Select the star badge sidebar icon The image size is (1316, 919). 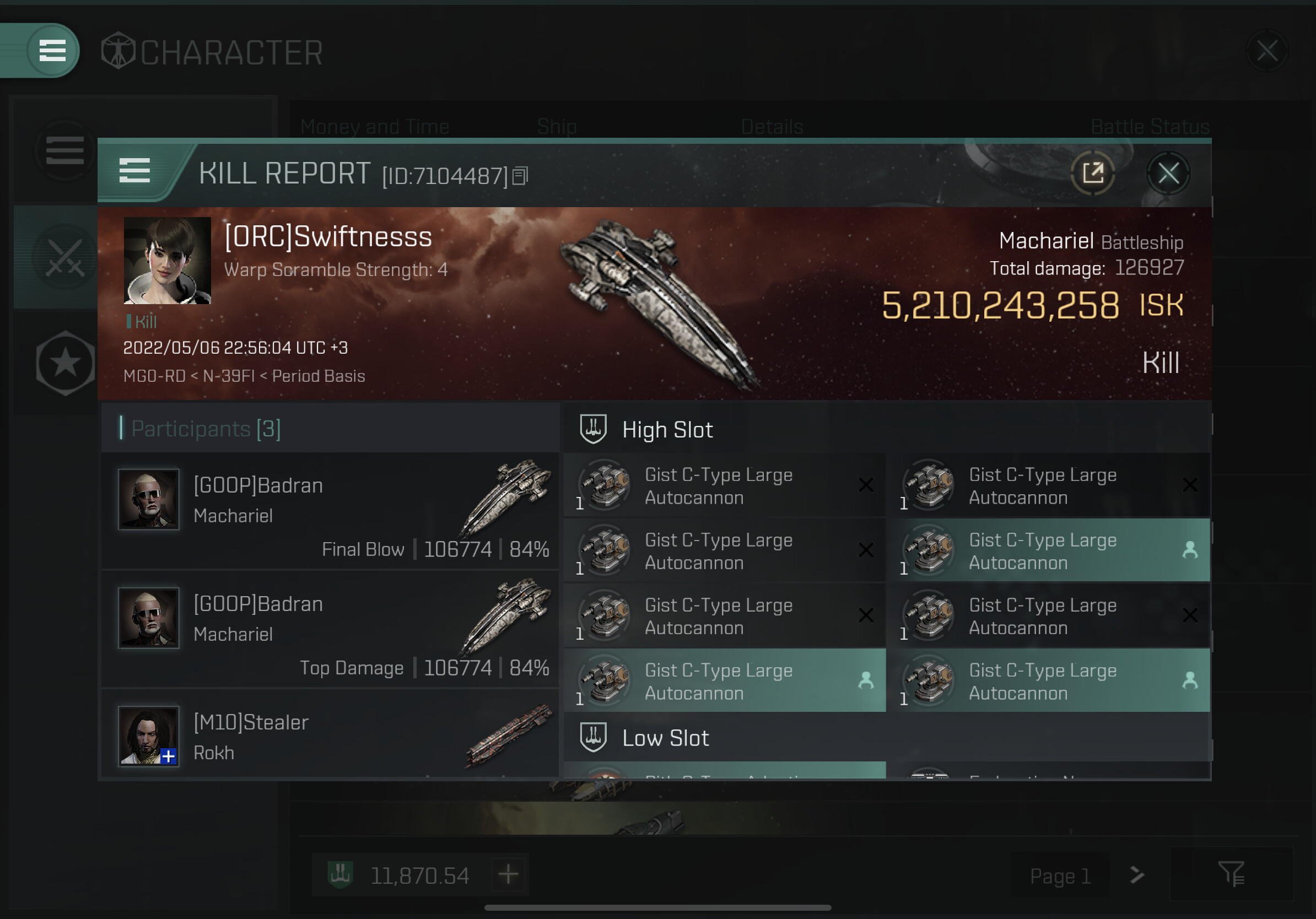[65, 363]
